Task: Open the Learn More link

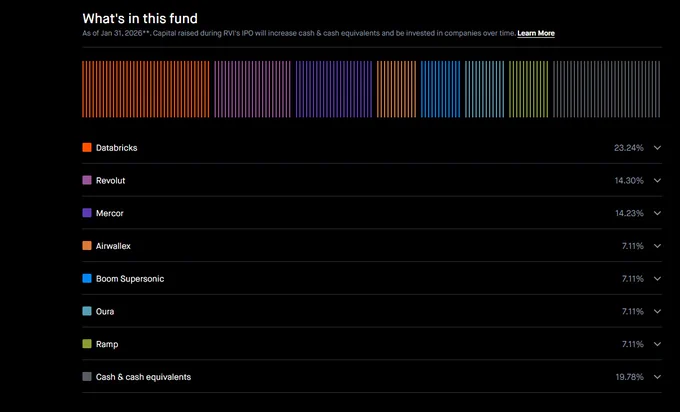Action: click(x=536, y=33)
